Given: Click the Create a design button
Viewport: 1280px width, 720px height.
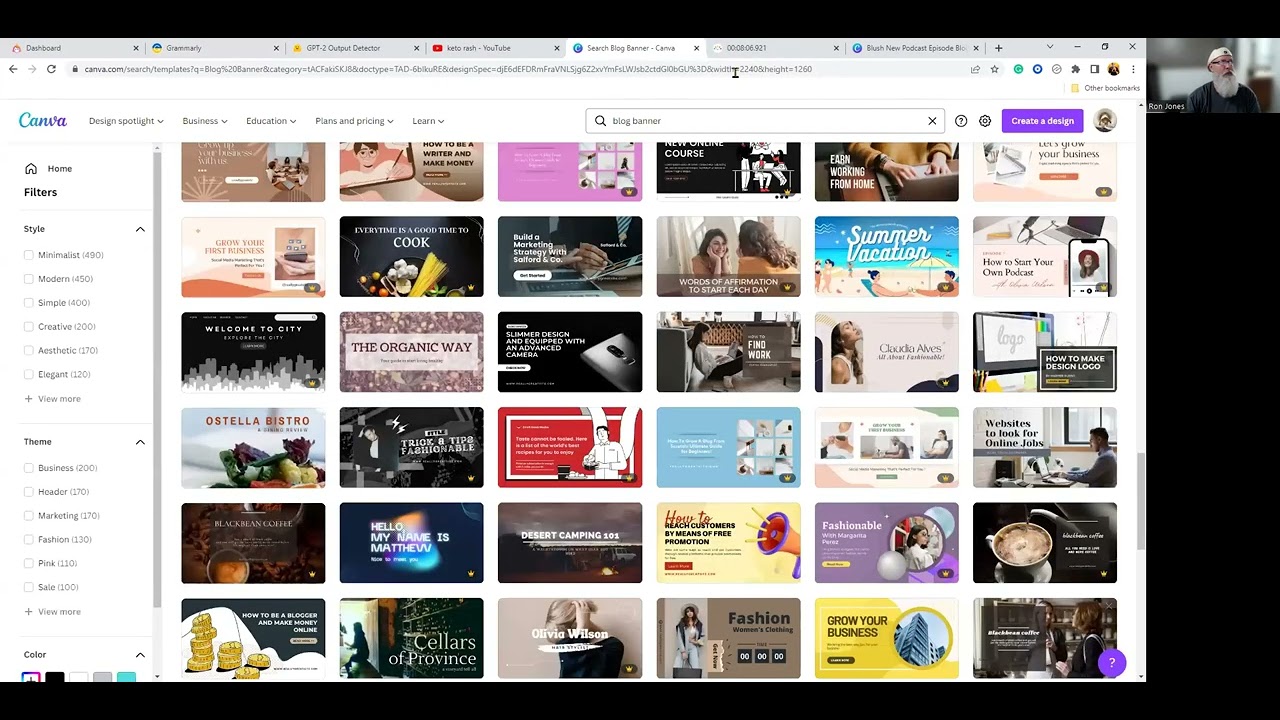Looking at the screenshot, I should (1042, 121).
